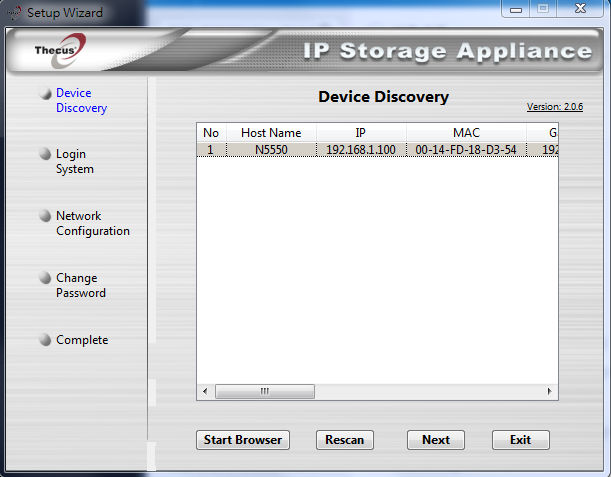Open the Version: 2.0.6 link
Viewport: 611px width, 477px height.
pyautogui.click(x=555, y=107)
